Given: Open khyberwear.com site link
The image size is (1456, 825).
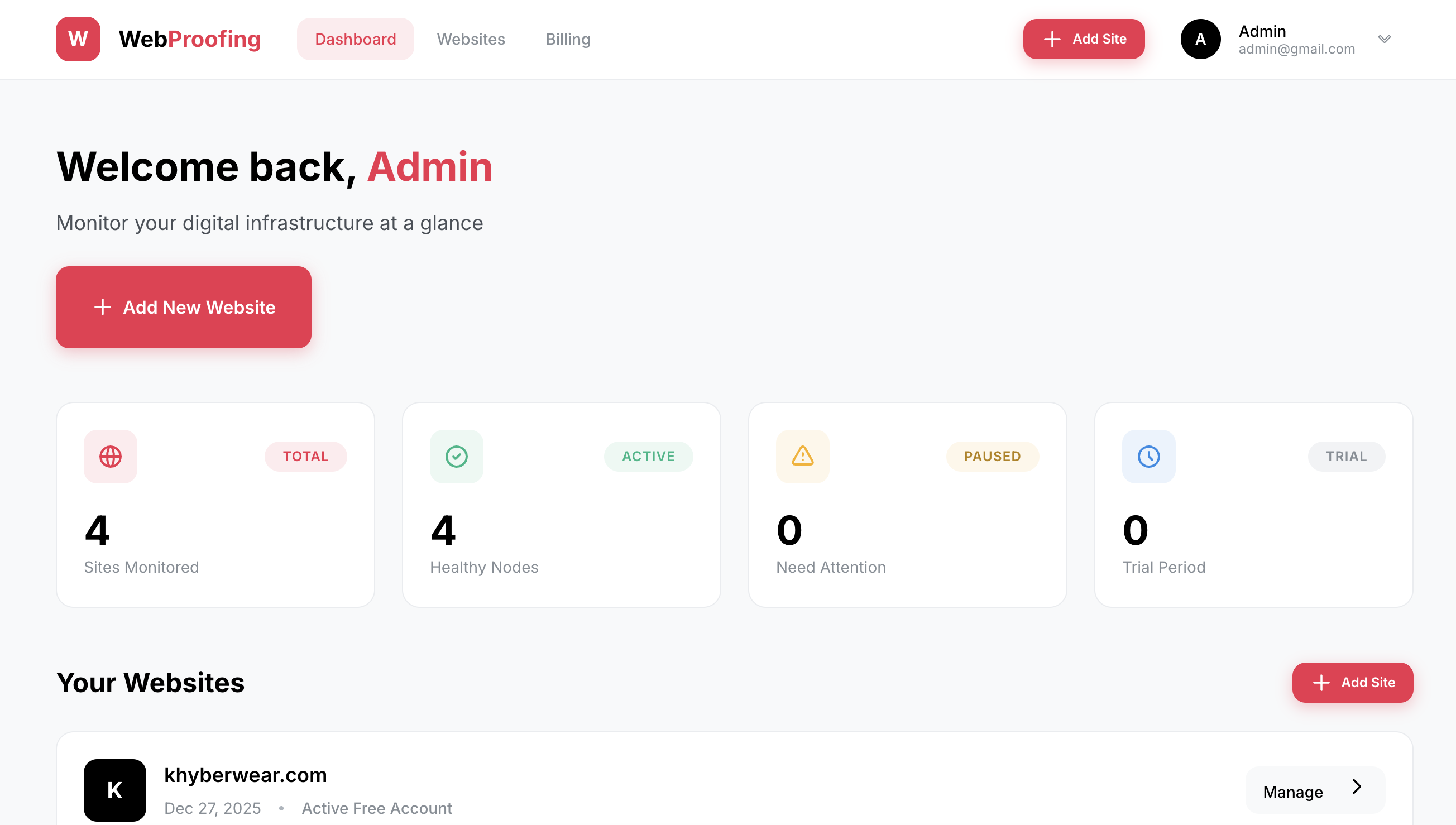Looking at the screenshot, I should (x=245, y=775).
